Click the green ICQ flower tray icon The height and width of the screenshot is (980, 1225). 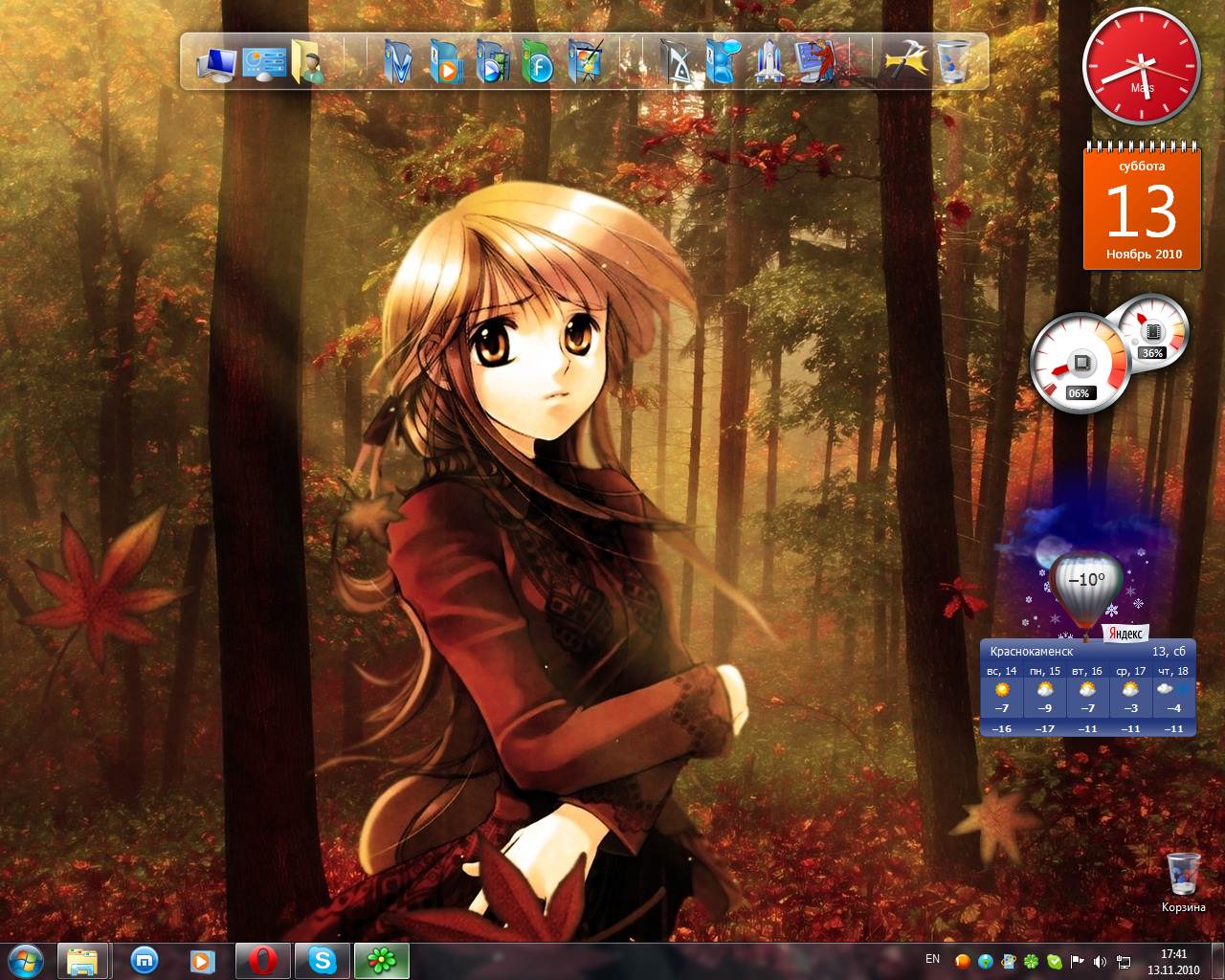pyautogui.click(x=1031, y=961)
